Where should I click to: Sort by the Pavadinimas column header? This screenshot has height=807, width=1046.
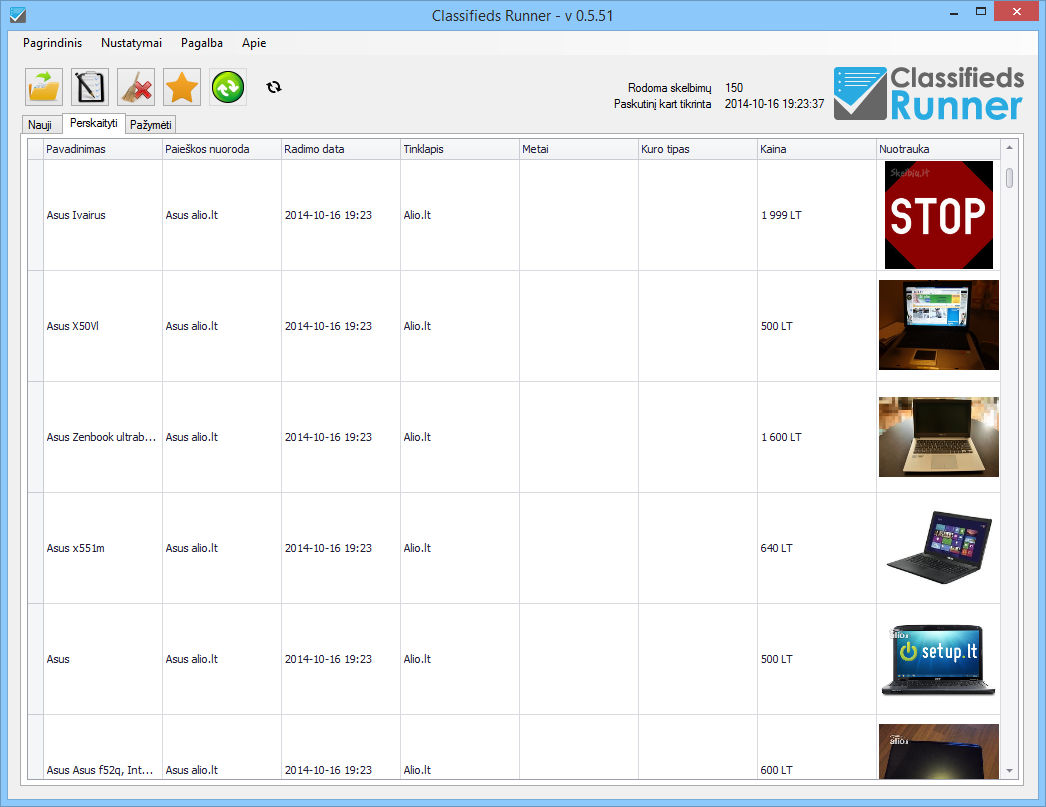tap(103, 149)
